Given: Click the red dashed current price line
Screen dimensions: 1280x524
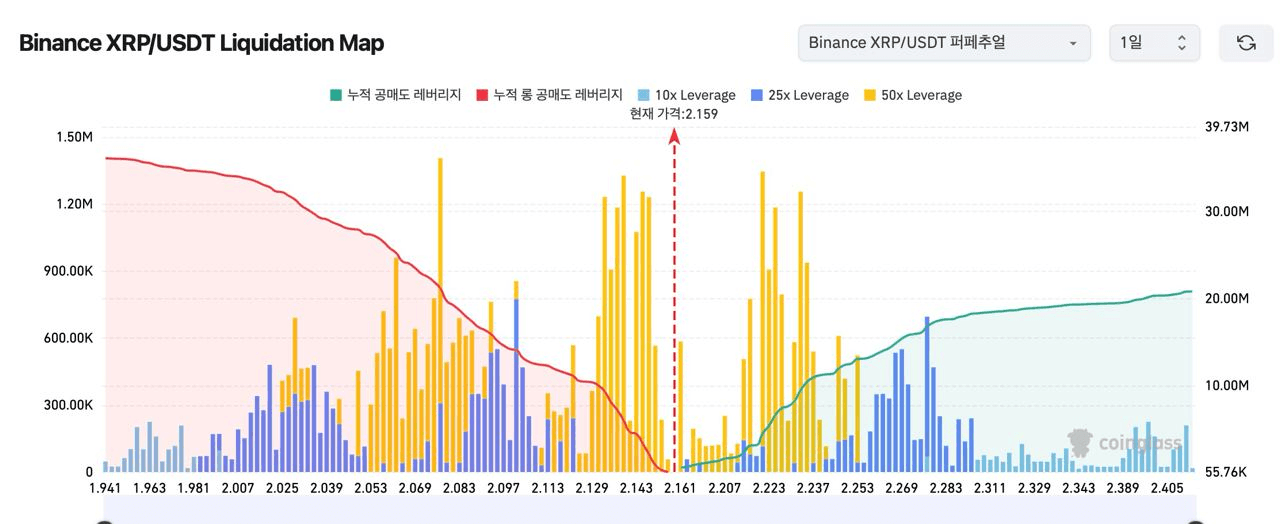Looking at the screenshot, I should click(675, 300).
